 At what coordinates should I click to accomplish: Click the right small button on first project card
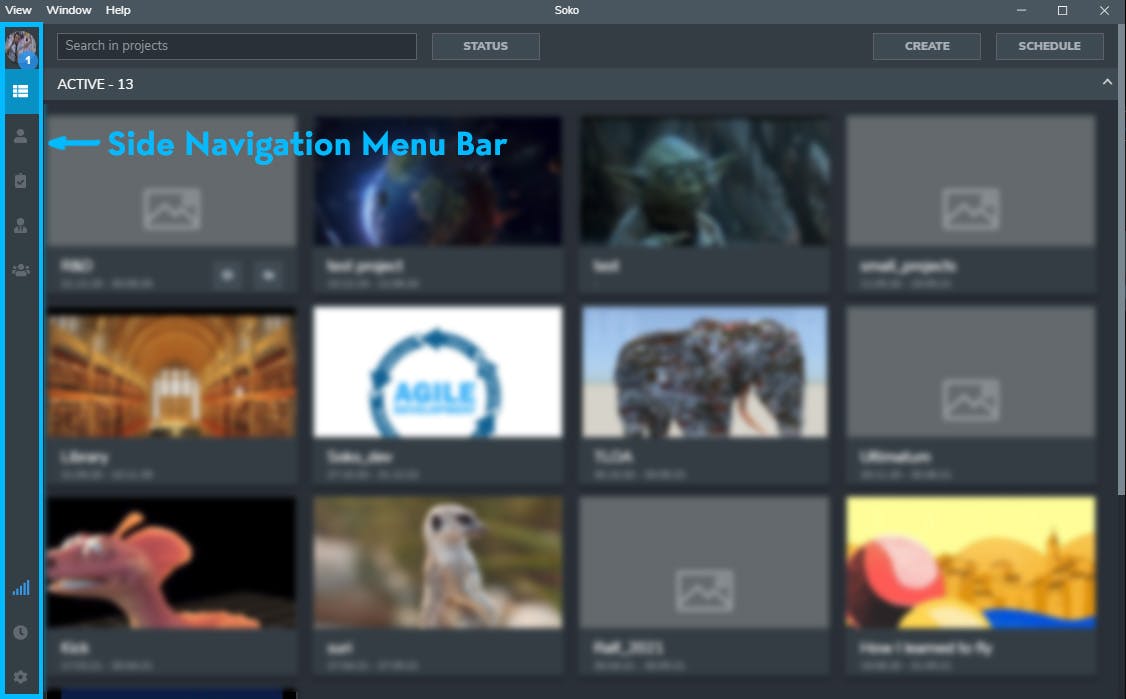point(269,275)
